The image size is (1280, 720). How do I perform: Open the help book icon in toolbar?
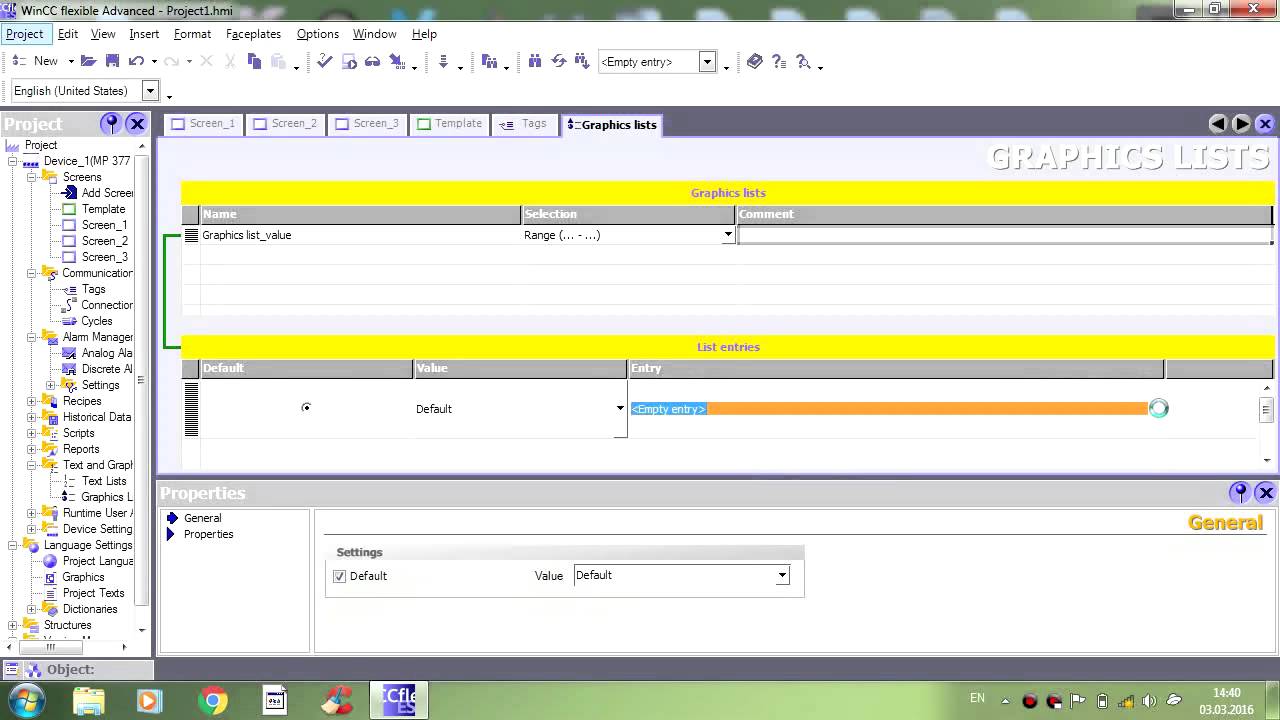click(x=755, y=62)
